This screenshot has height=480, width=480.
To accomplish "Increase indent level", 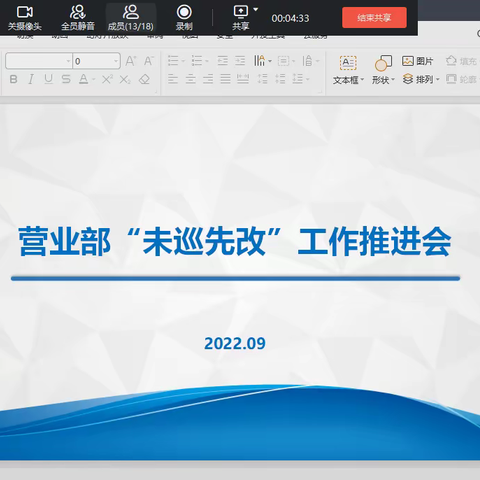I will 240,61.
